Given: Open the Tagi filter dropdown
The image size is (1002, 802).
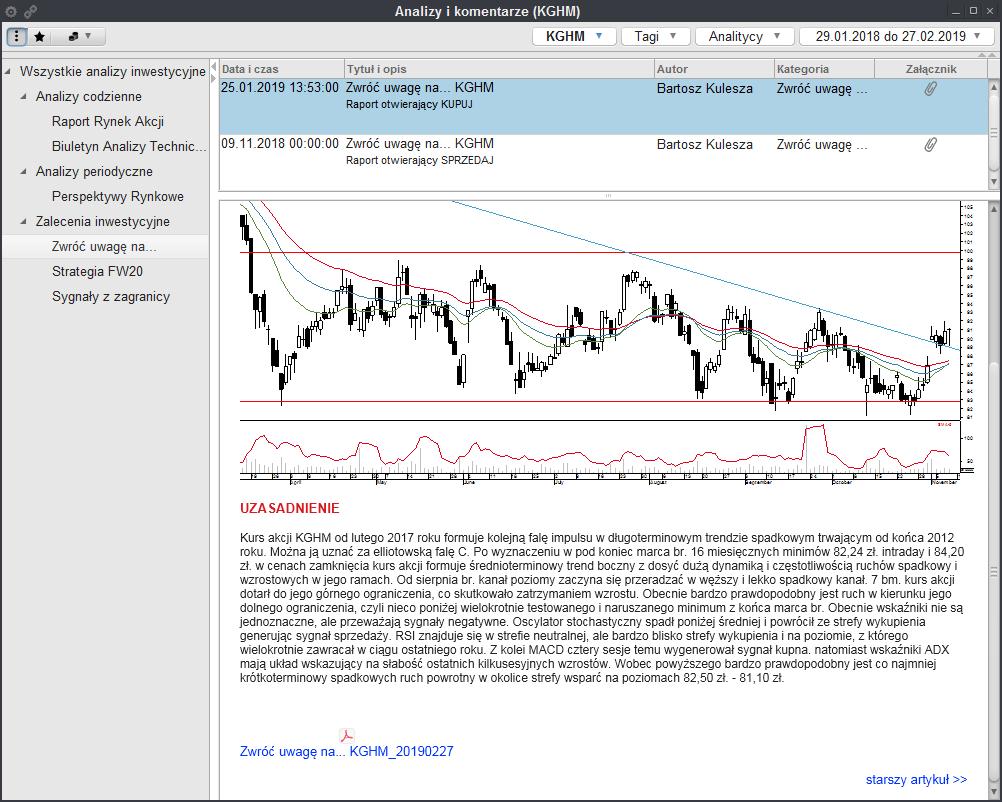Looking at the screenshot, I should tap(656, 36).
